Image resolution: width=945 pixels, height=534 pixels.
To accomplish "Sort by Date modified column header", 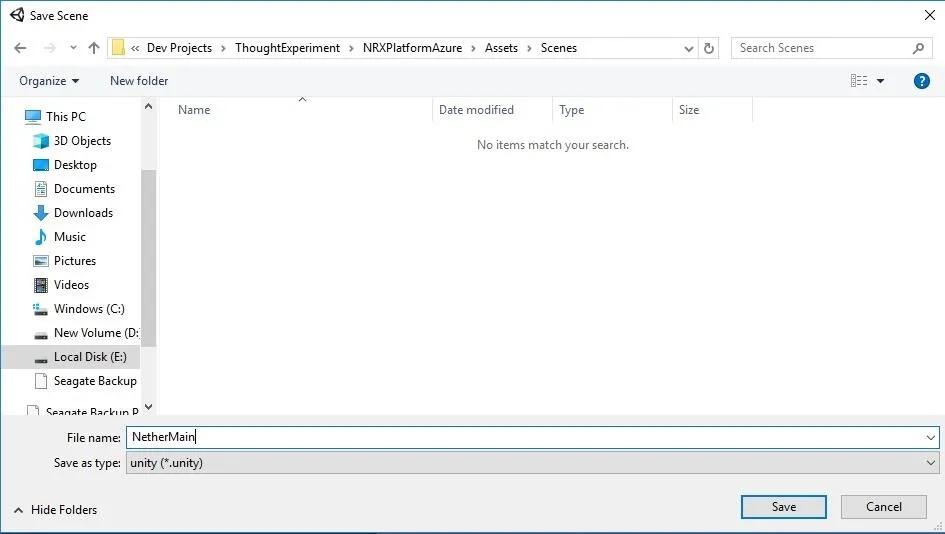I will pyautogui.click(x=476, y=110).
